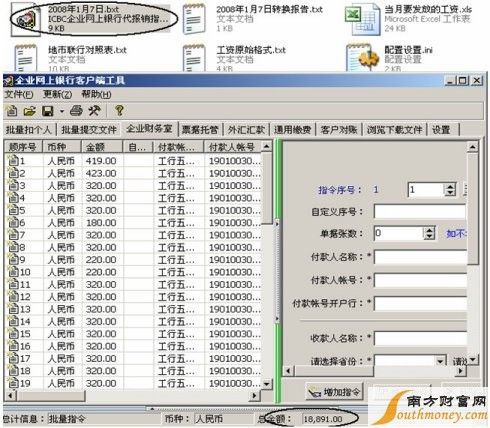Click the amount 180.00 in row 6
490x428 pixels.
click(101, 223)
